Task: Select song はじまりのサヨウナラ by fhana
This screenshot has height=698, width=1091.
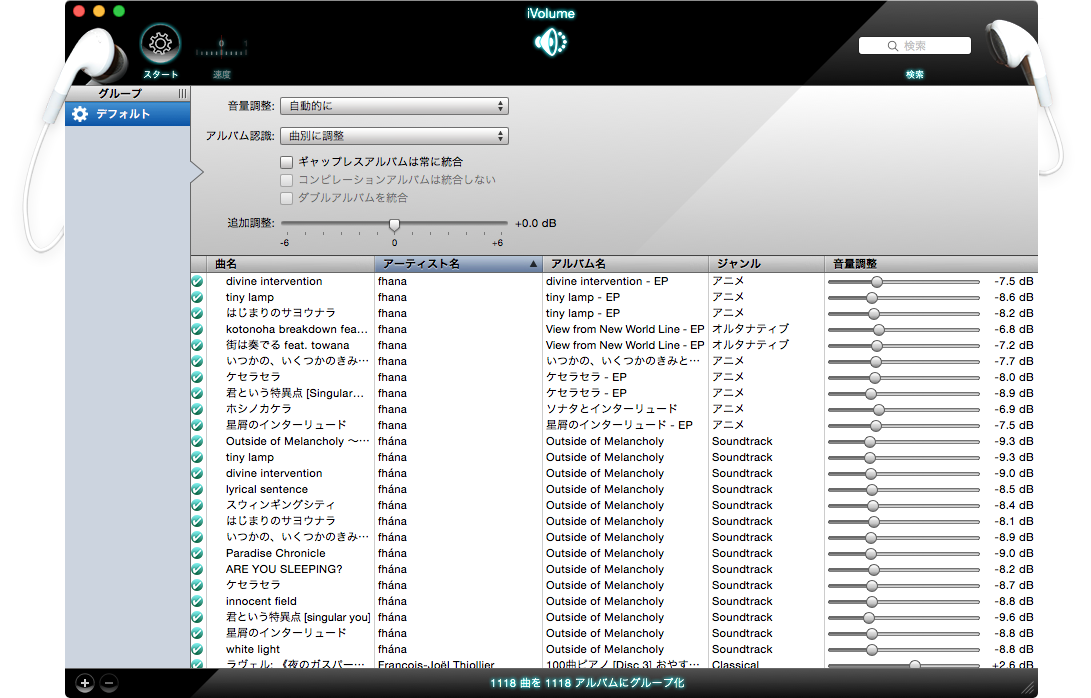Action: point(280,313)
